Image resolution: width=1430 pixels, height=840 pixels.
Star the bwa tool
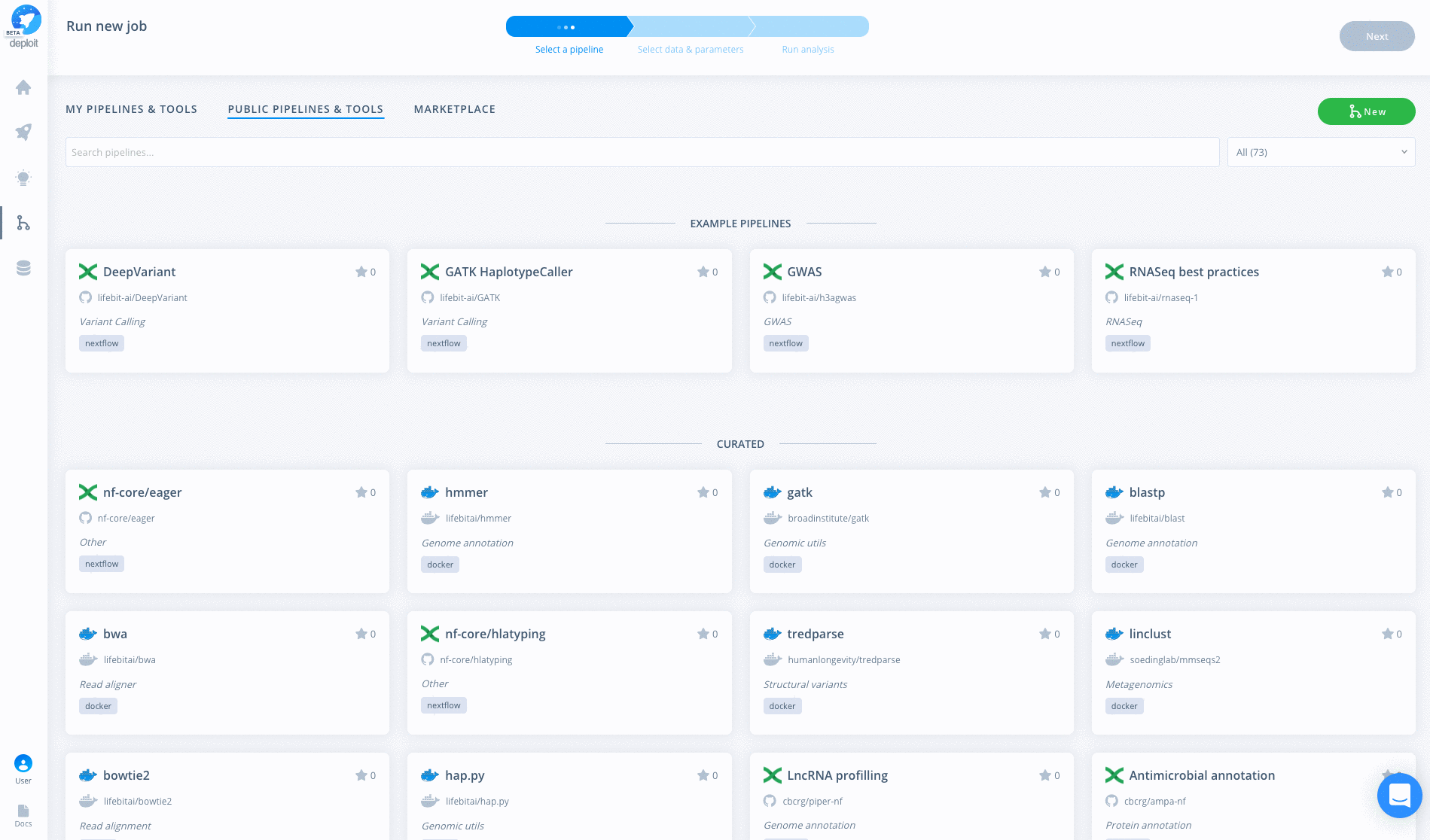coord(361,634)
